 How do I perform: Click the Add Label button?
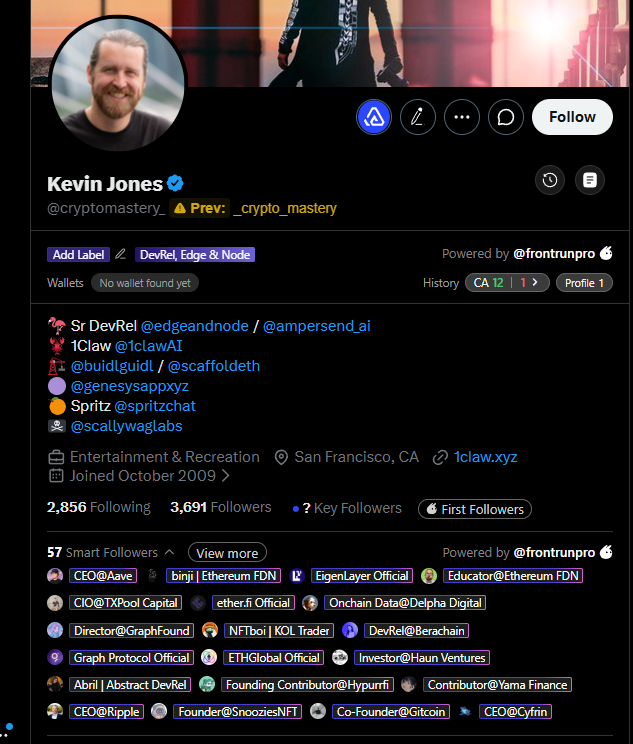click(78, 255)
